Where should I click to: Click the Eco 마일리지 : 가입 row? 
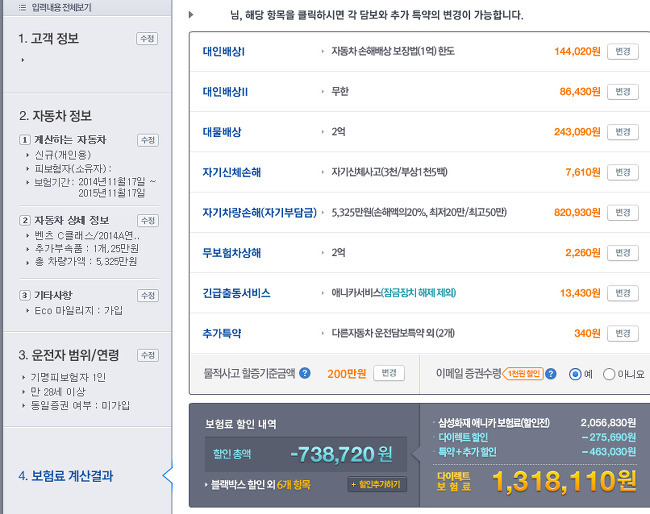[x=78, y=310]
